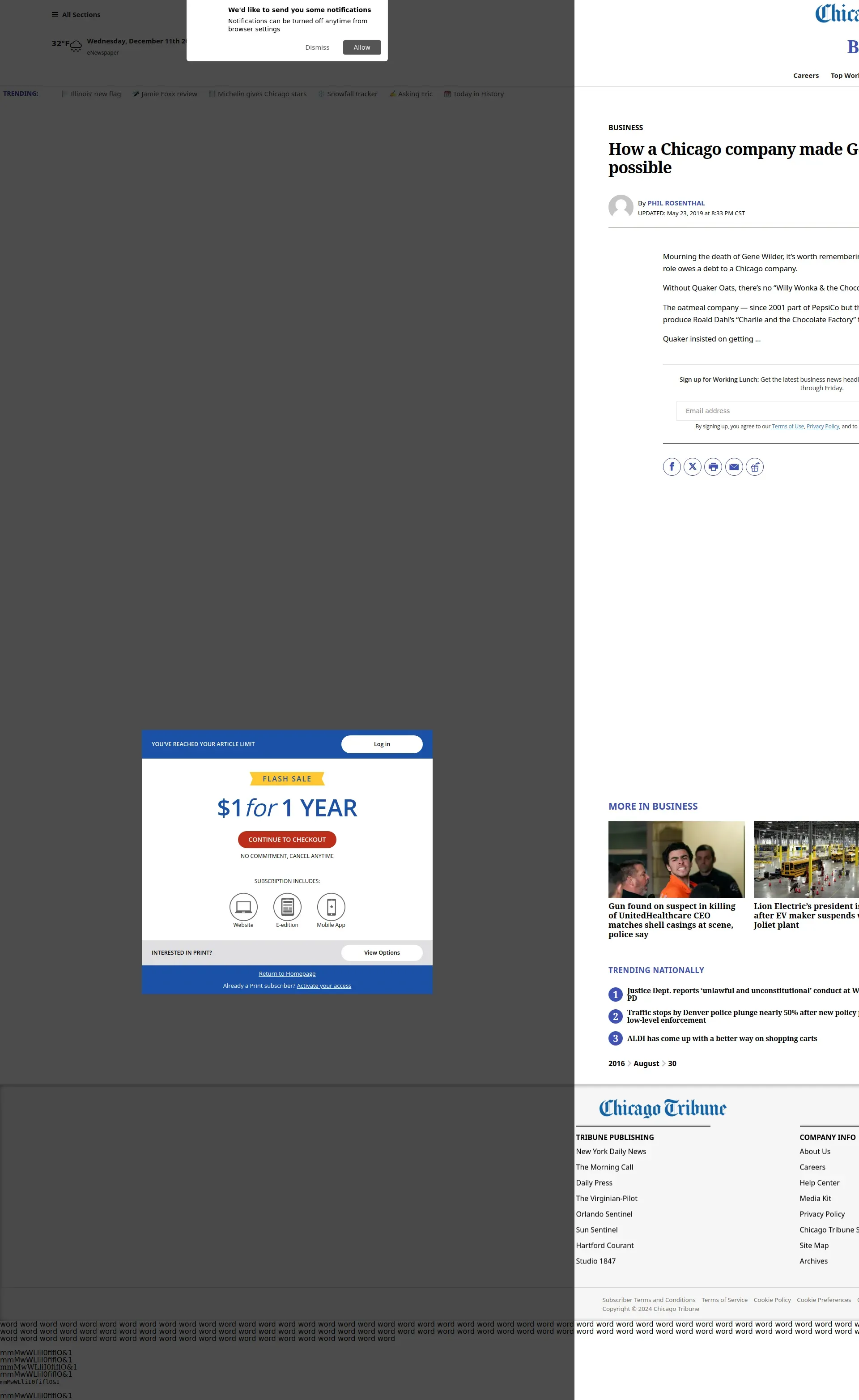
Task: Share article on Facebook icon
Action: coord(672,467)
